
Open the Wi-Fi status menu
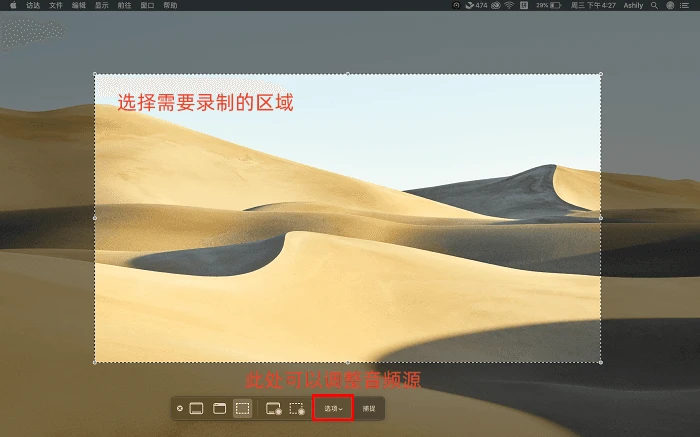click(x=509, y=5)
